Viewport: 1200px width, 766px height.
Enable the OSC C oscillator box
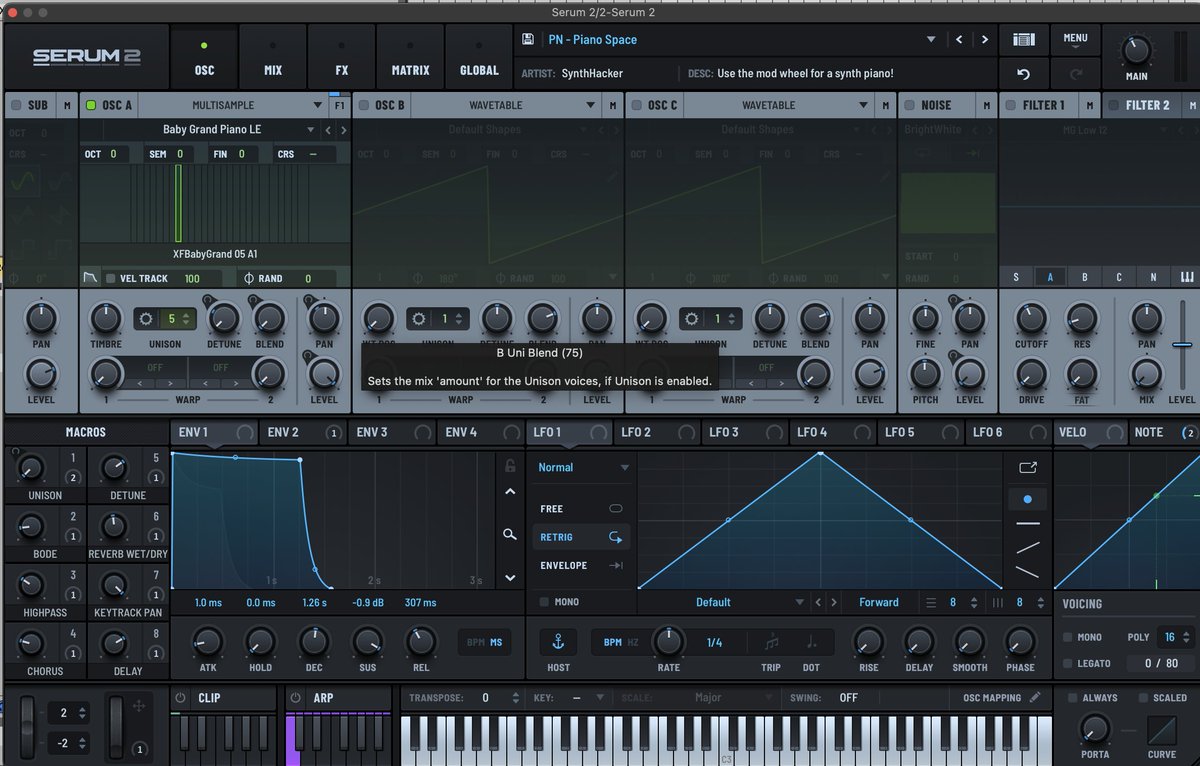(x=636, y=105)
